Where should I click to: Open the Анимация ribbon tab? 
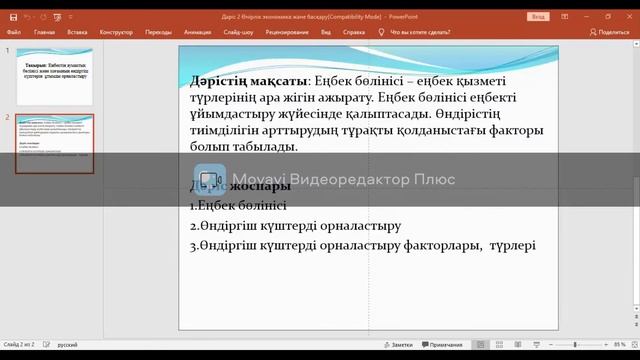point(198,32)
